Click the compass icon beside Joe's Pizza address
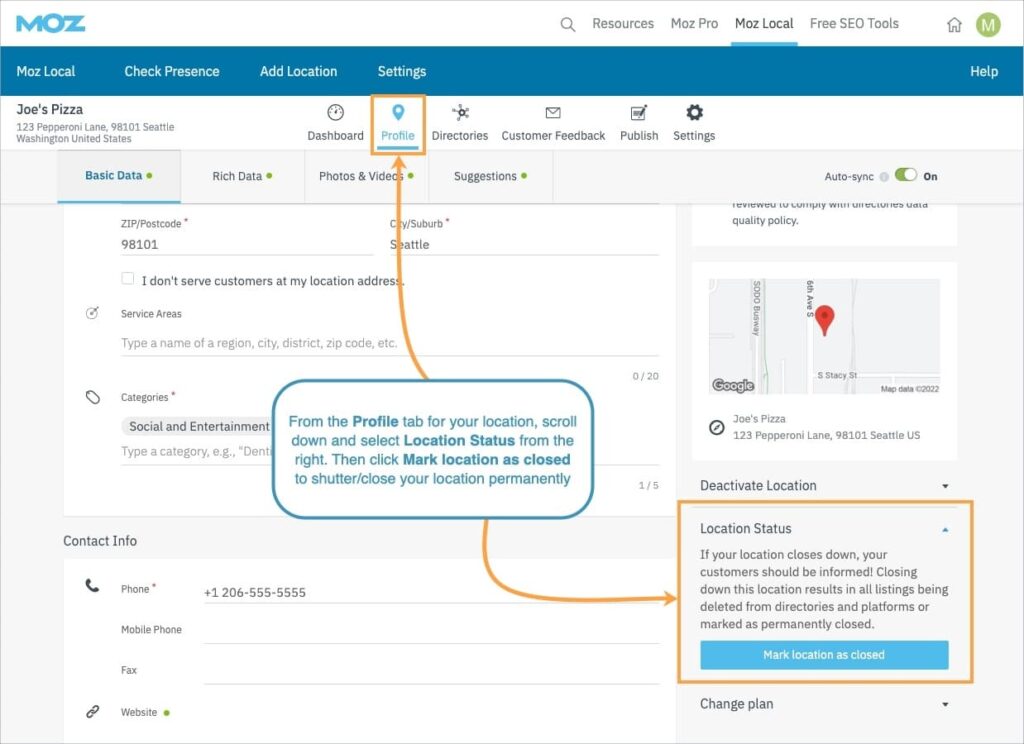The width and height of the screenshot is (1024, 744). tap(716, 428)
